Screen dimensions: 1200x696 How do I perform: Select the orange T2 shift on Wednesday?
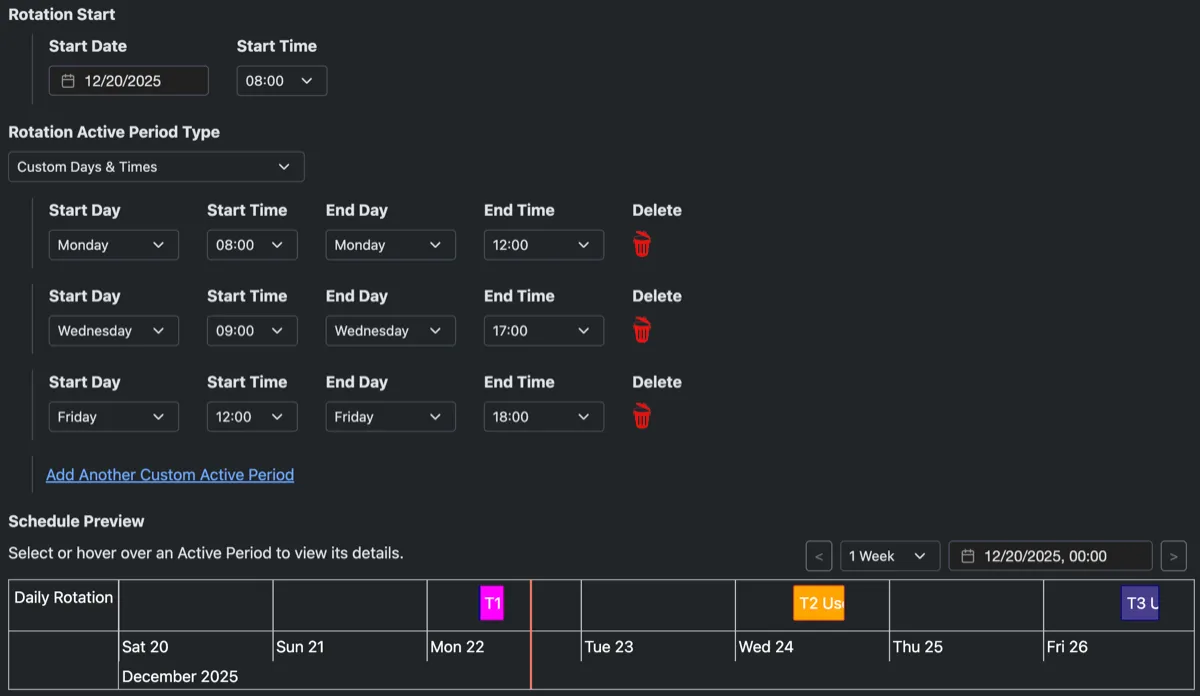coord(819,603)
